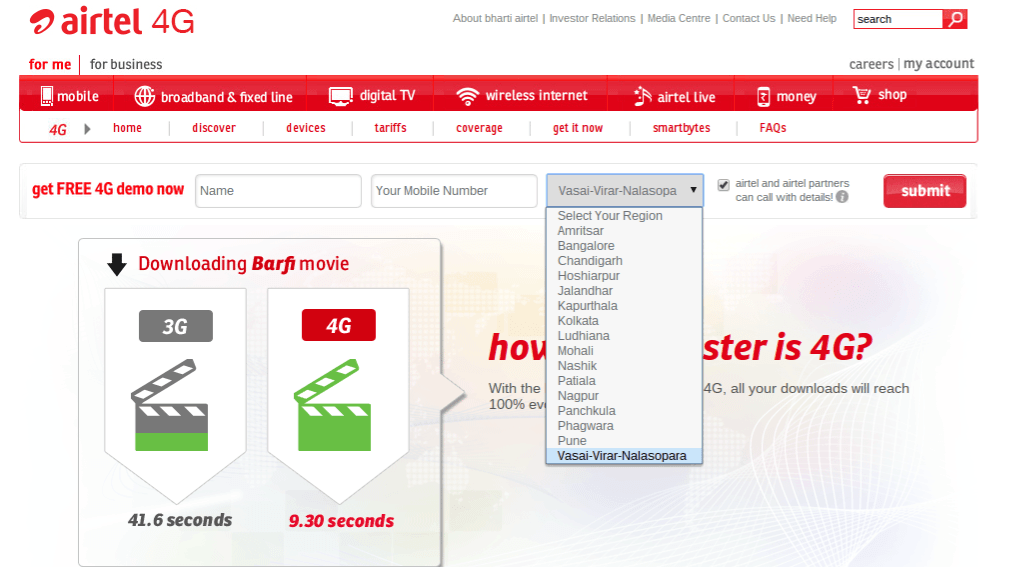Click the green 4G clapperboard icon
Screen dimensions: 1015x567
tap(333, 405)
